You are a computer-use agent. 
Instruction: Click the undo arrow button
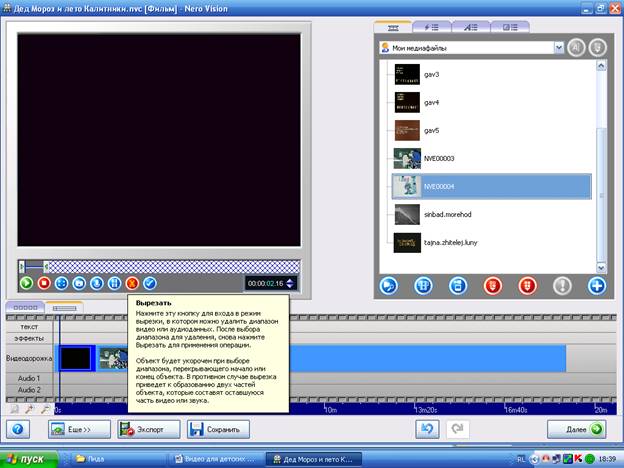click(427, 429)
